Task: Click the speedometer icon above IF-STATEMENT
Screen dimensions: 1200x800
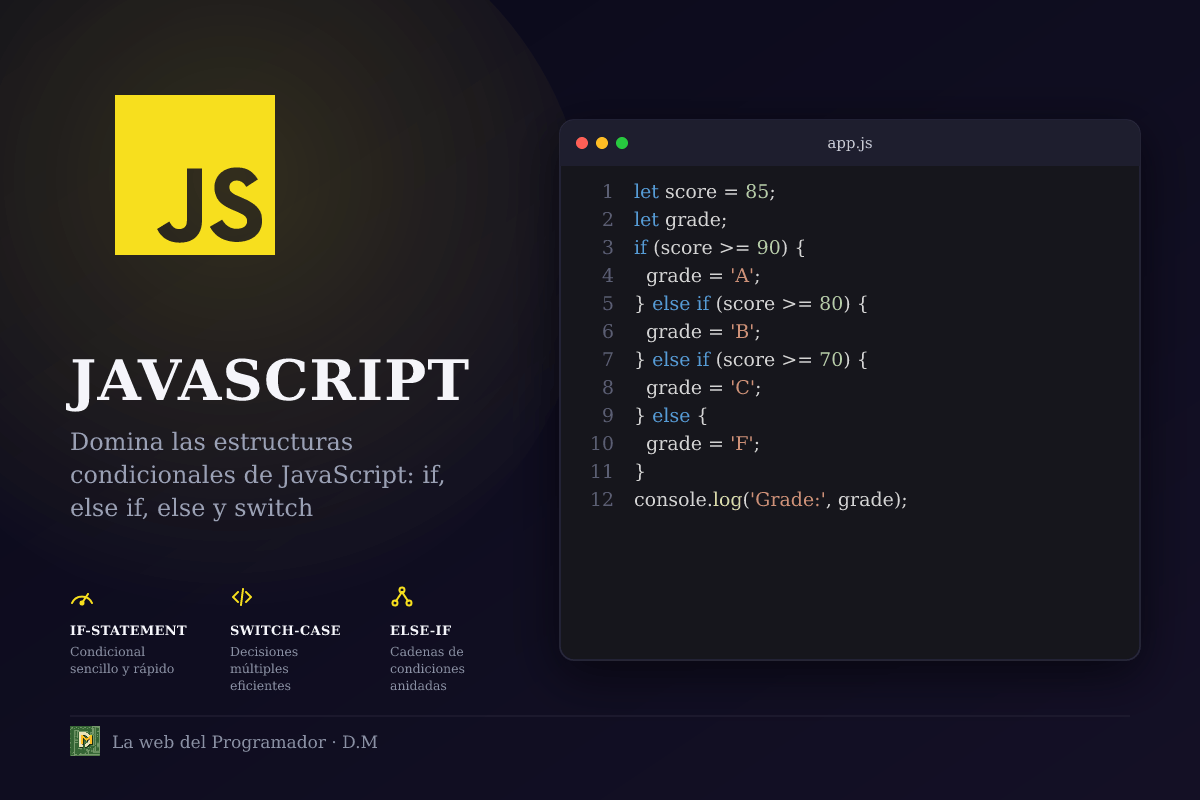Action: point(82,598)
